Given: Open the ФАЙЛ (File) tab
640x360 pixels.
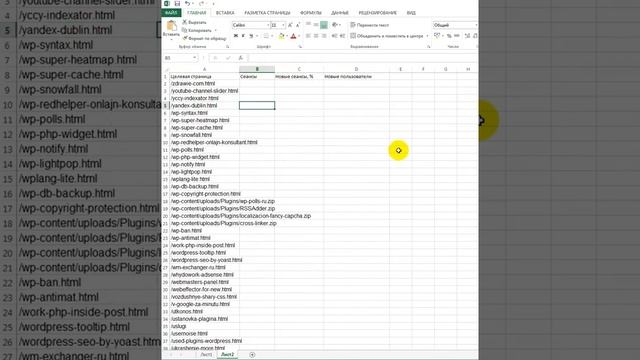Looking at the screenshot, I should (x=171, y=13).
